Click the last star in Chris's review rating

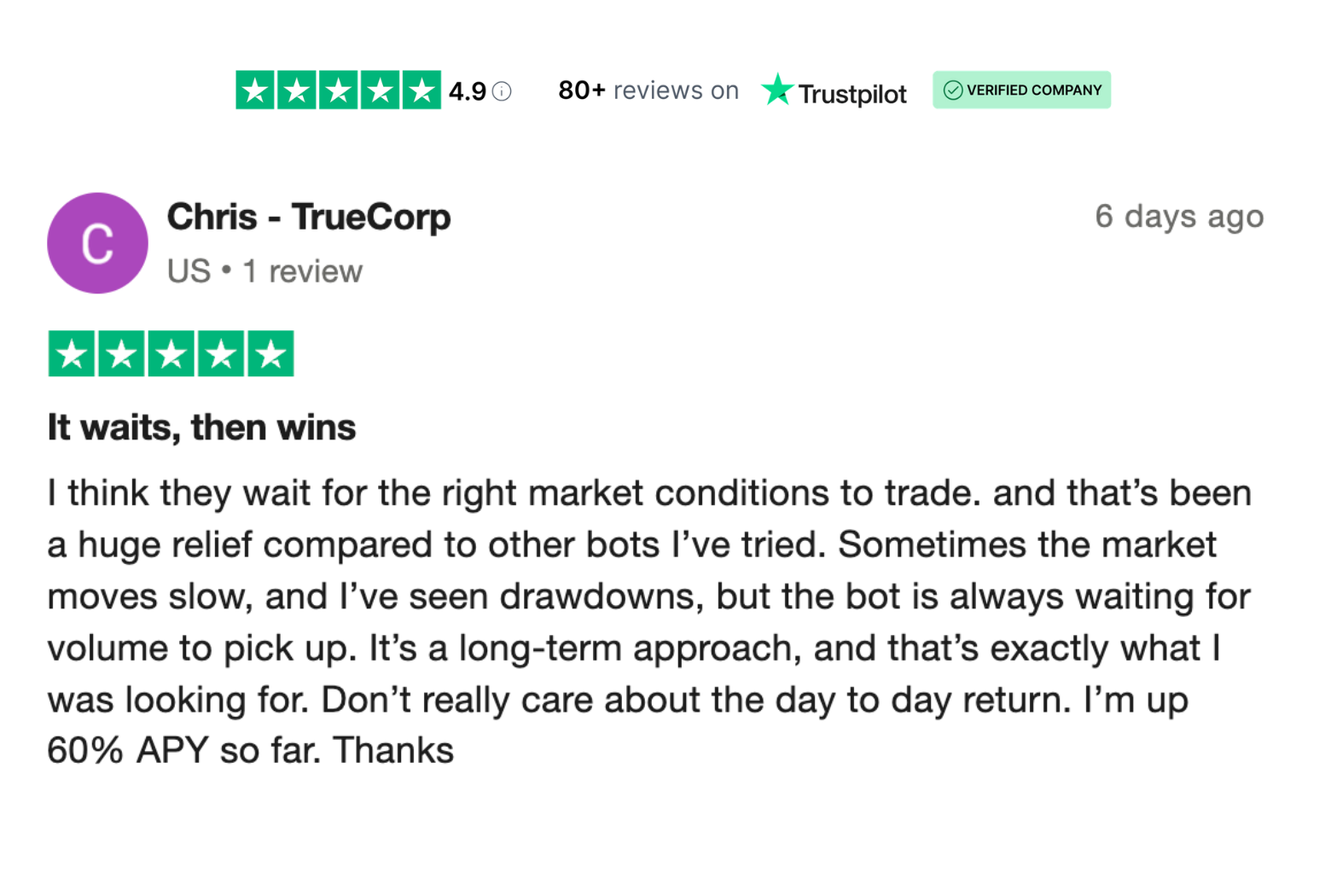[271, 353]
